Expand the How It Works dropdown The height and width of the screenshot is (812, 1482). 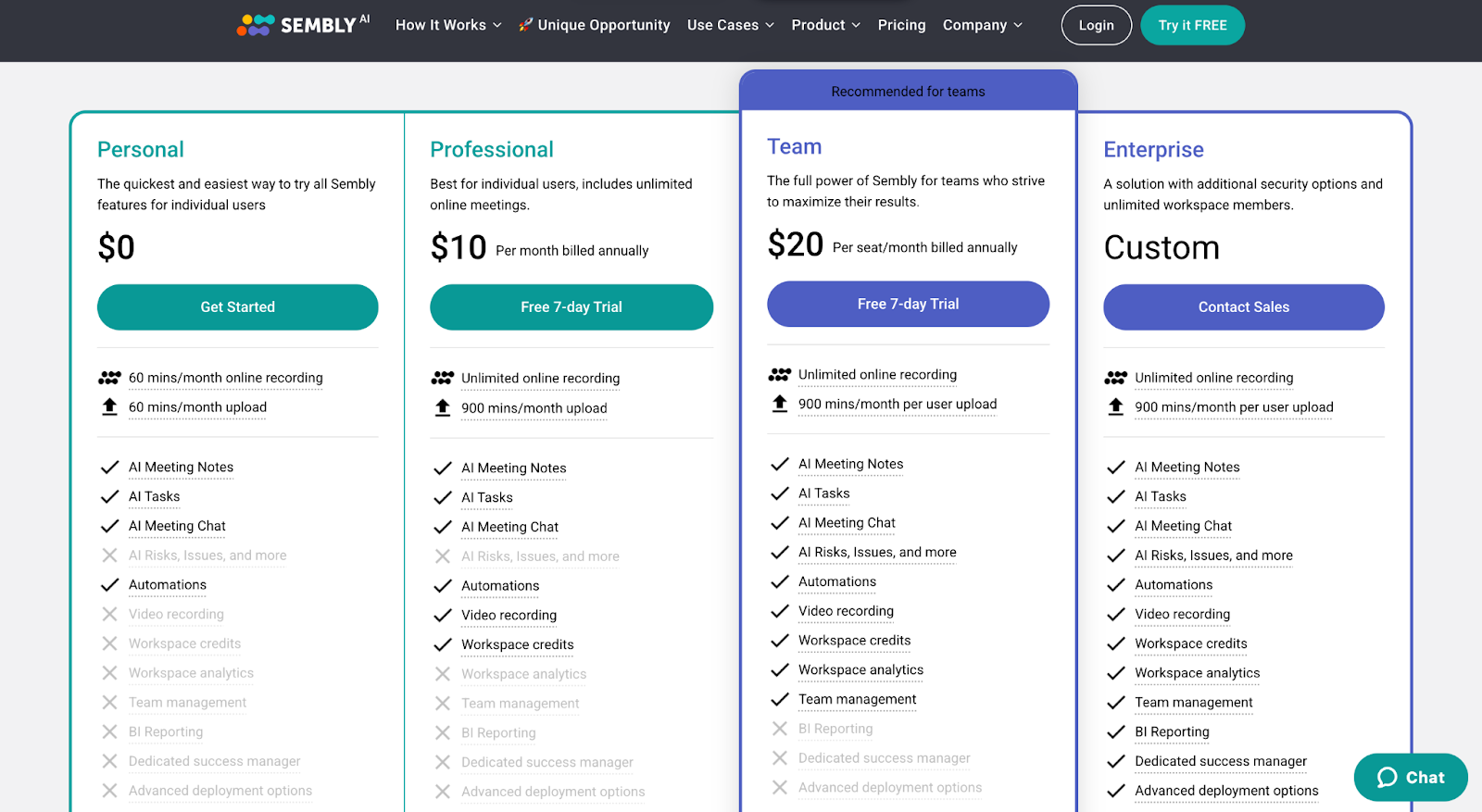pos(448,25)
